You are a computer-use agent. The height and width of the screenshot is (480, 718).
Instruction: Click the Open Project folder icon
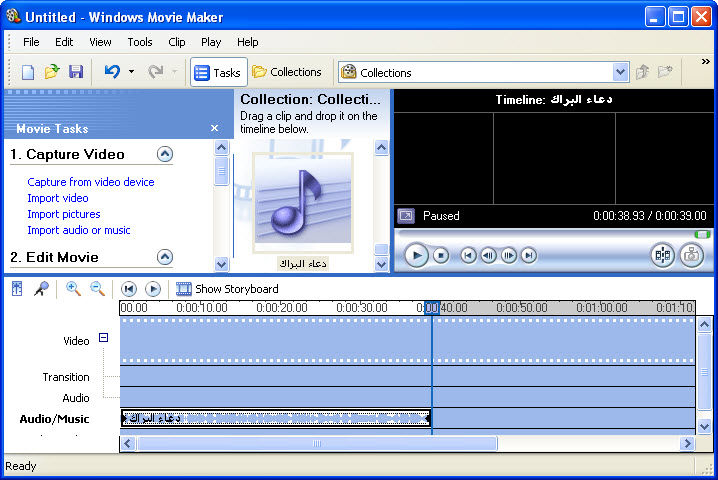point(52,72)
